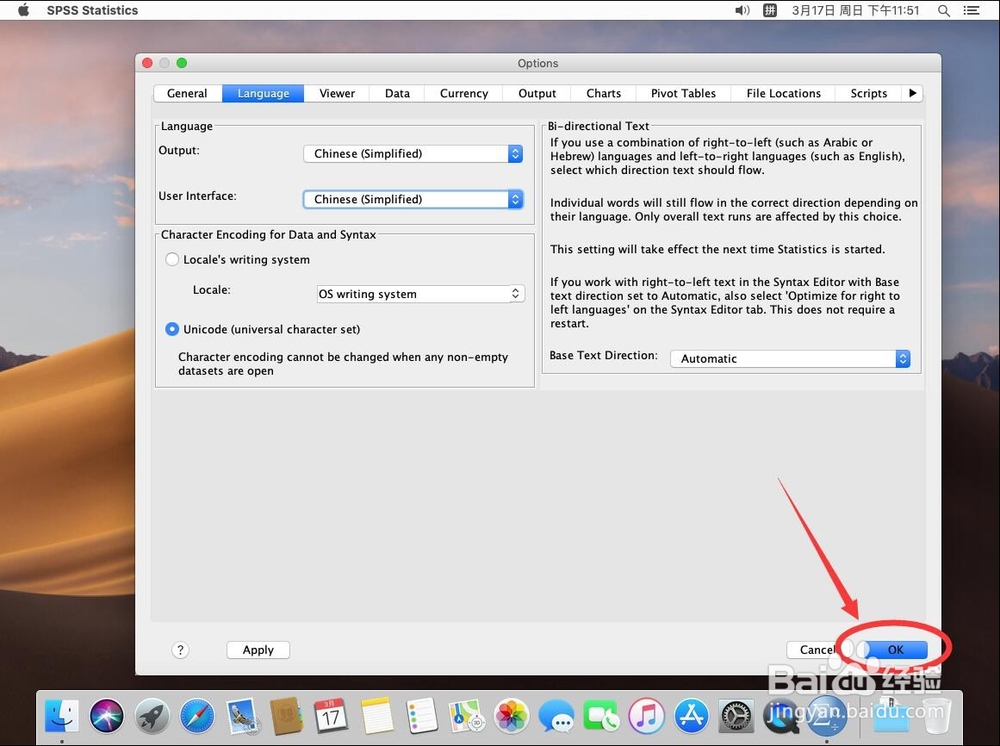Image resolution: width=1000 pixels, height=746 pixels.
Task: Open the Apple menu
Action: coord(23,10)
